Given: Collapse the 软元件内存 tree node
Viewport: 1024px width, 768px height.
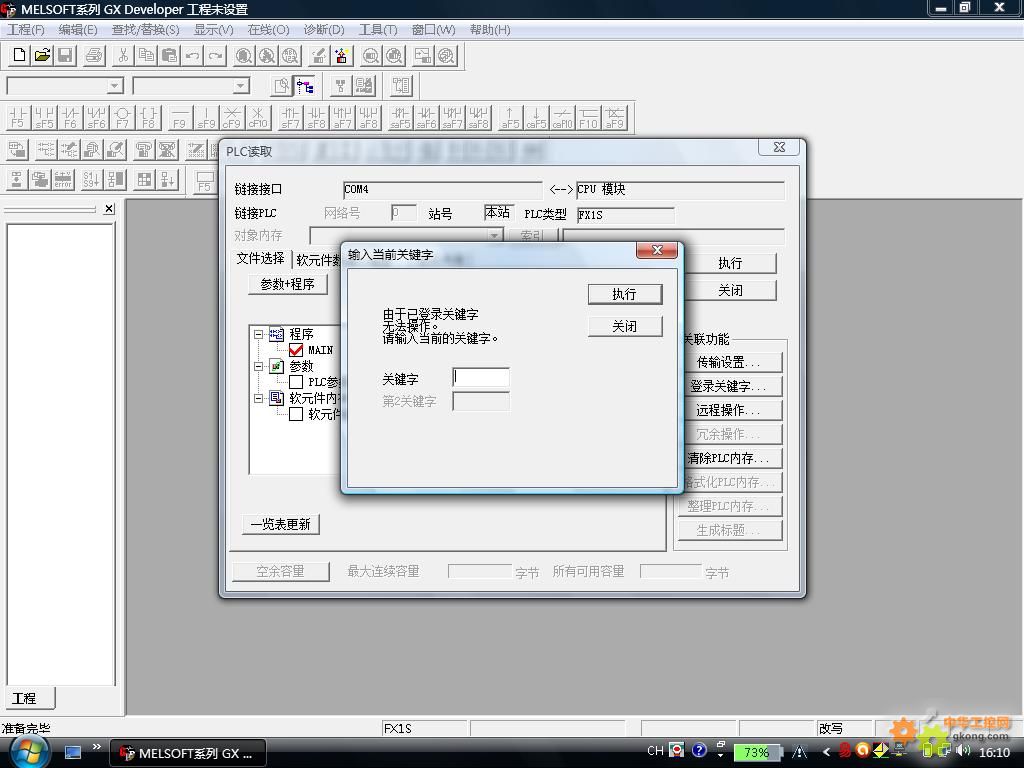Looking at the screenshot, I should (x=259, y=398).
